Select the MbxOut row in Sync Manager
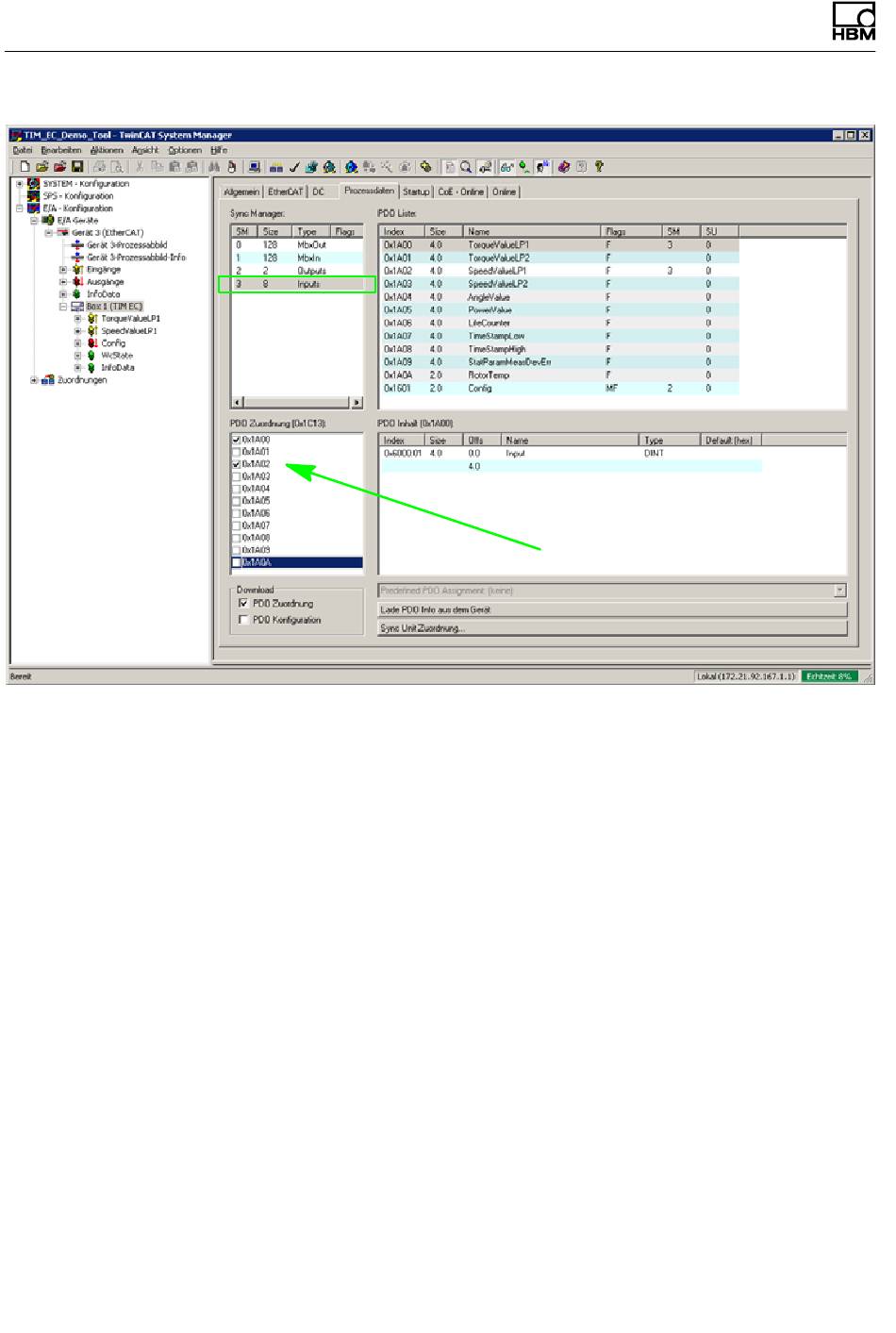896x1333 pixels. (297, 245)
